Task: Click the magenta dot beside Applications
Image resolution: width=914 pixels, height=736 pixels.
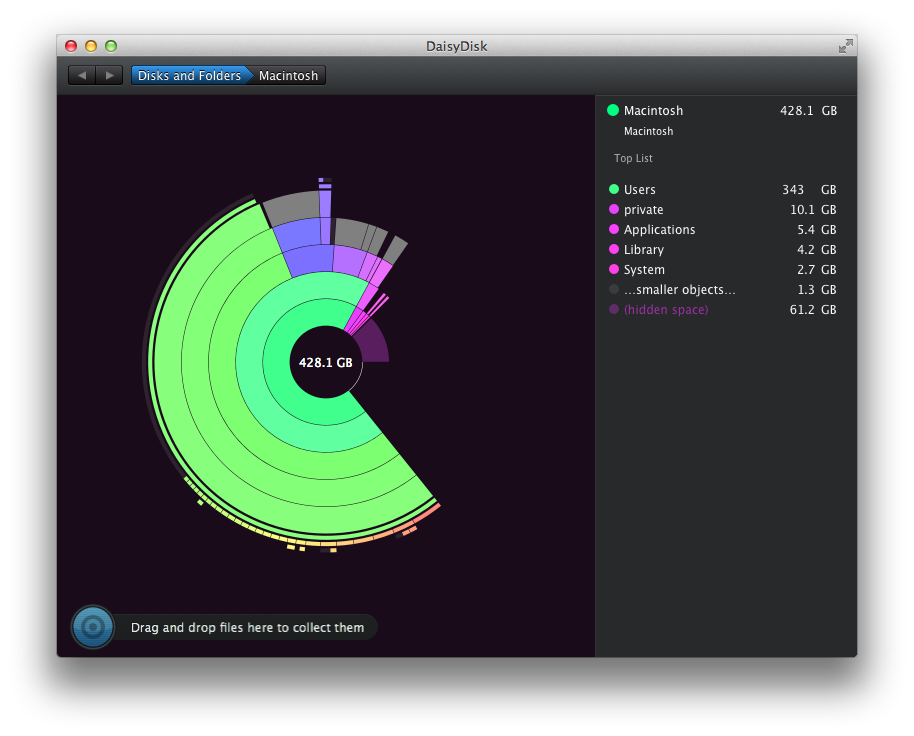Action: [x=613, y=230]
